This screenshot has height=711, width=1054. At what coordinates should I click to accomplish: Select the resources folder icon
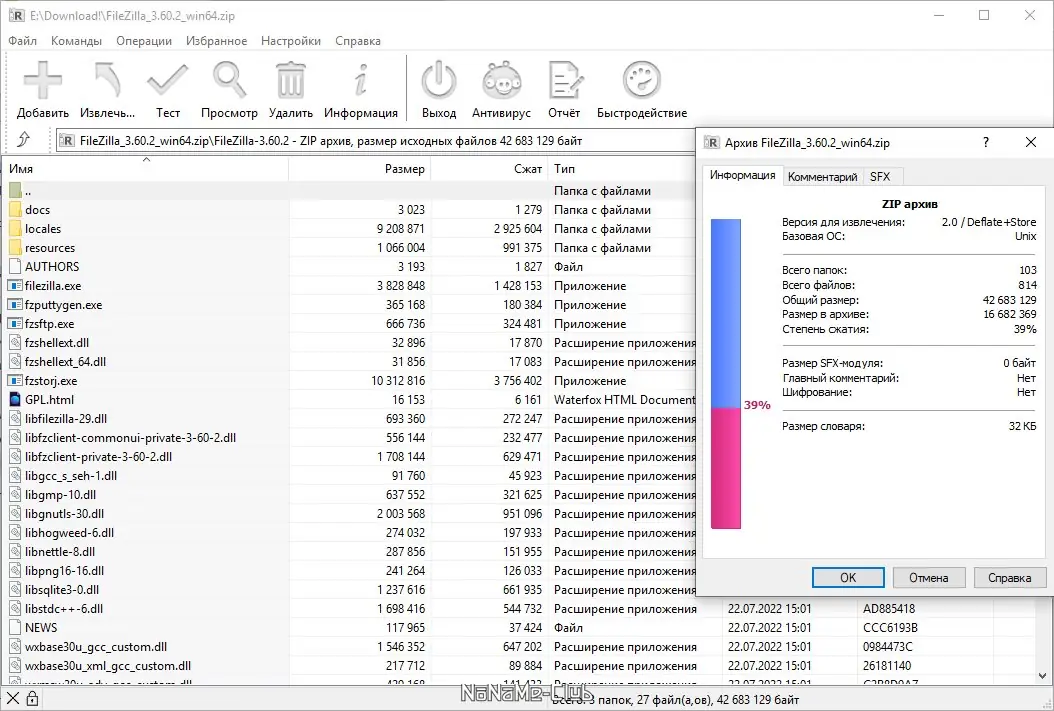point(15,247)
